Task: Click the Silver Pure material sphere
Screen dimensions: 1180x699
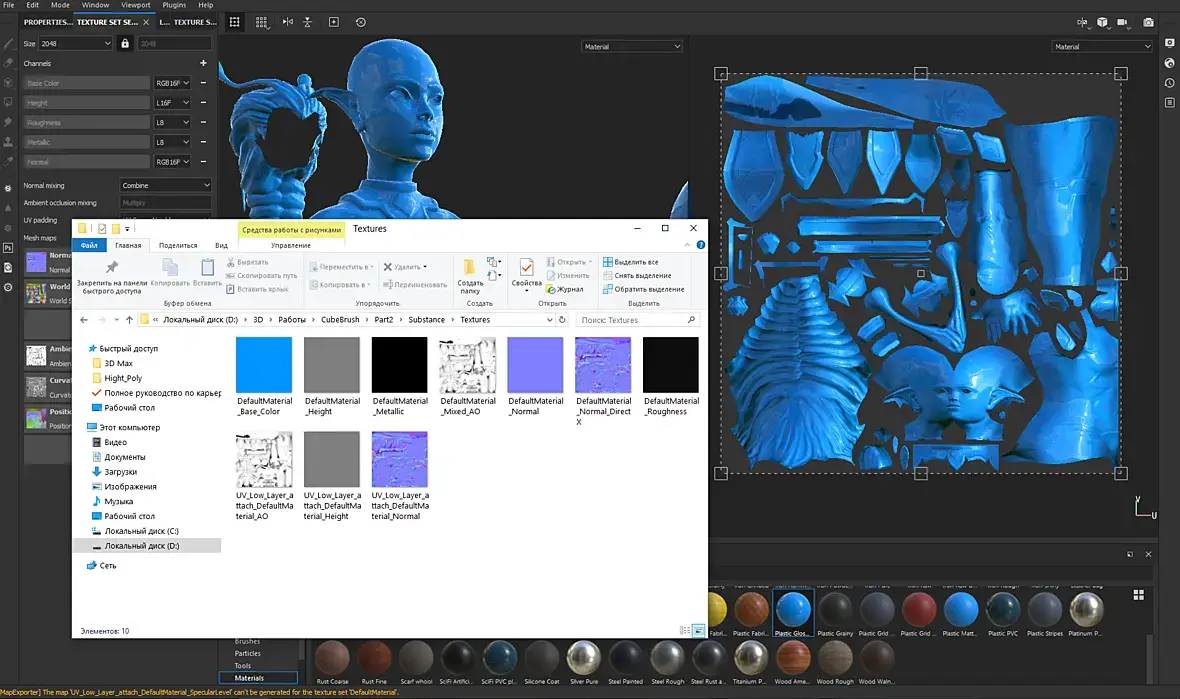Action: click(x=583, y=657)
